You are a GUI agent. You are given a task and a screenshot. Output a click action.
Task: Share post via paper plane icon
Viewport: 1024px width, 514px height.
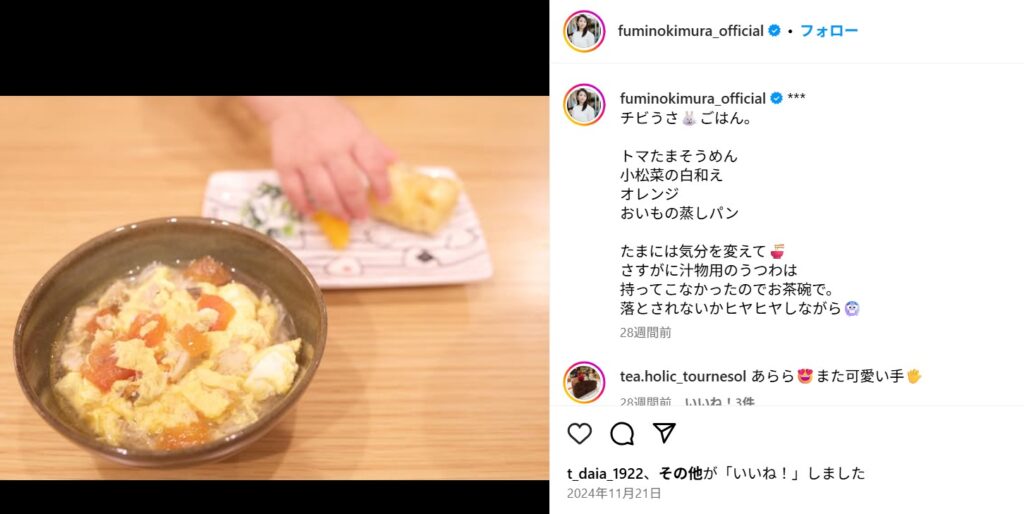click(664, 433)
